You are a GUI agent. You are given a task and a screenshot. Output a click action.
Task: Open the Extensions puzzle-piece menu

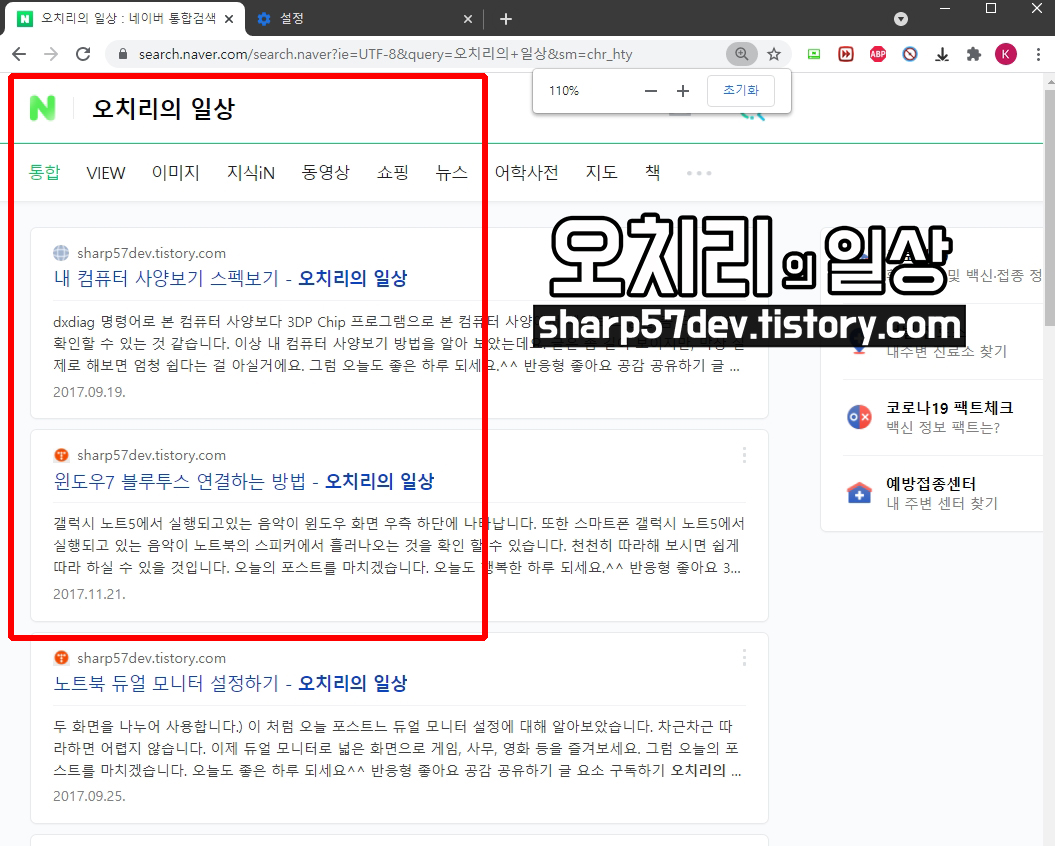(x=974, y=54)
